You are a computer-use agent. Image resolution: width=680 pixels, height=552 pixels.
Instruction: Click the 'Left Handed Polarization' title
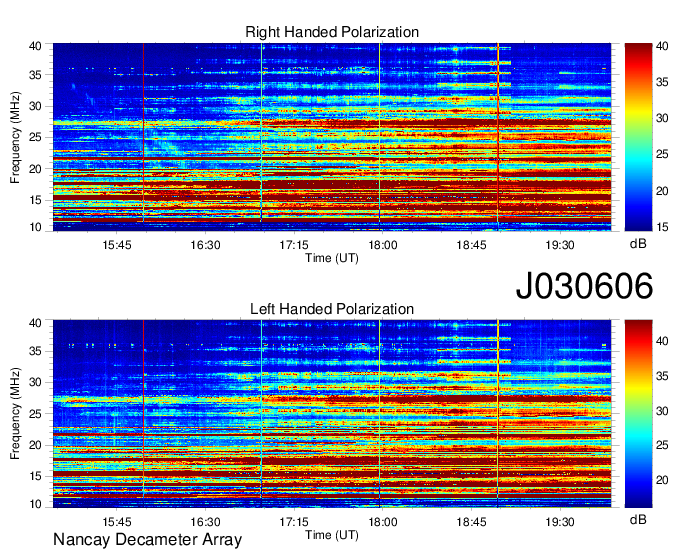coord(332,309)
